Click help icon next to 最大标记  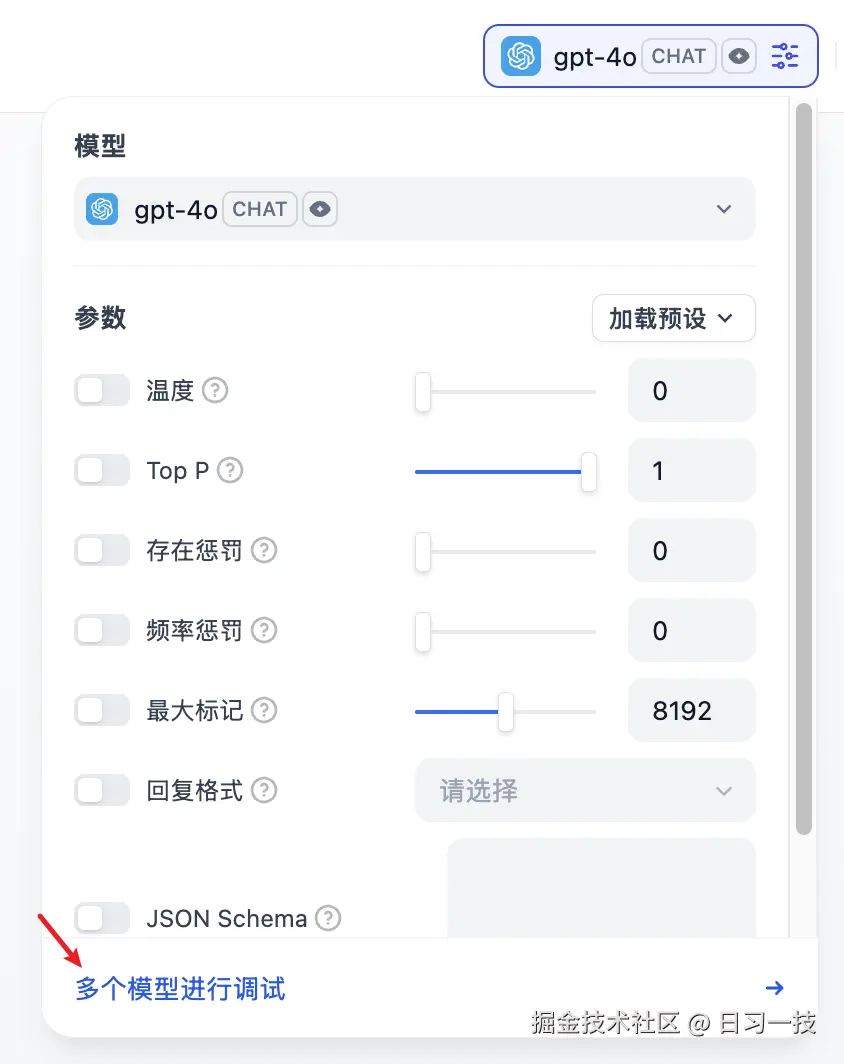(x=264, y=710)
